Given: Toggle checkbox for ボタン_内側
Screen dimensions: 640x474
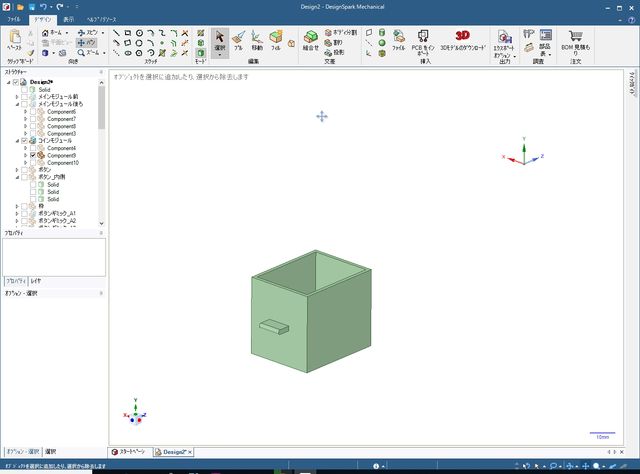Looking at the screenshot, I should (x=24, y=177).
